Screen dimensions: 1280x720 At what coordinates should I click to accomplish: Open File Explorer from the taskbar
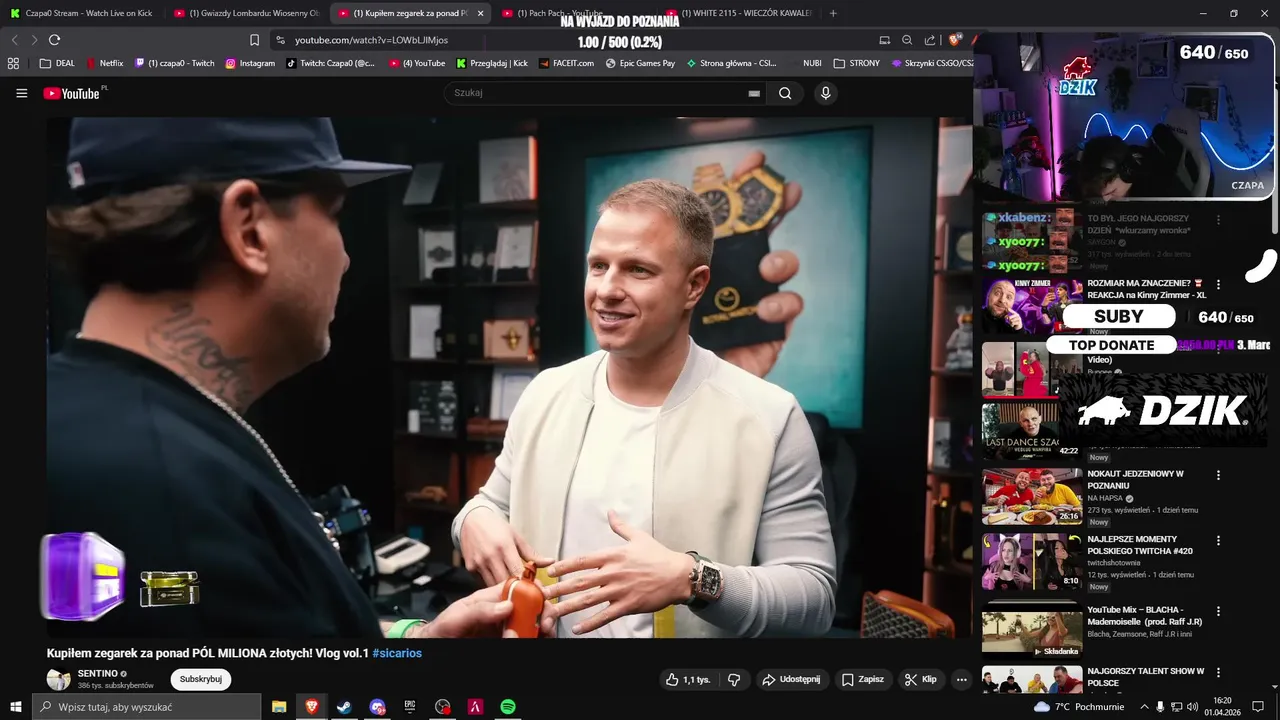point(279,707)
